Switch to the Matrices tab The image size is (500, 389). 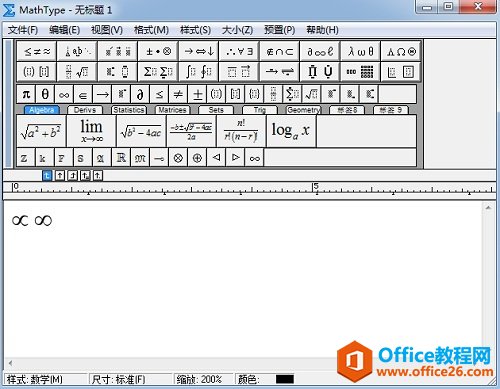tap(172, 110)
